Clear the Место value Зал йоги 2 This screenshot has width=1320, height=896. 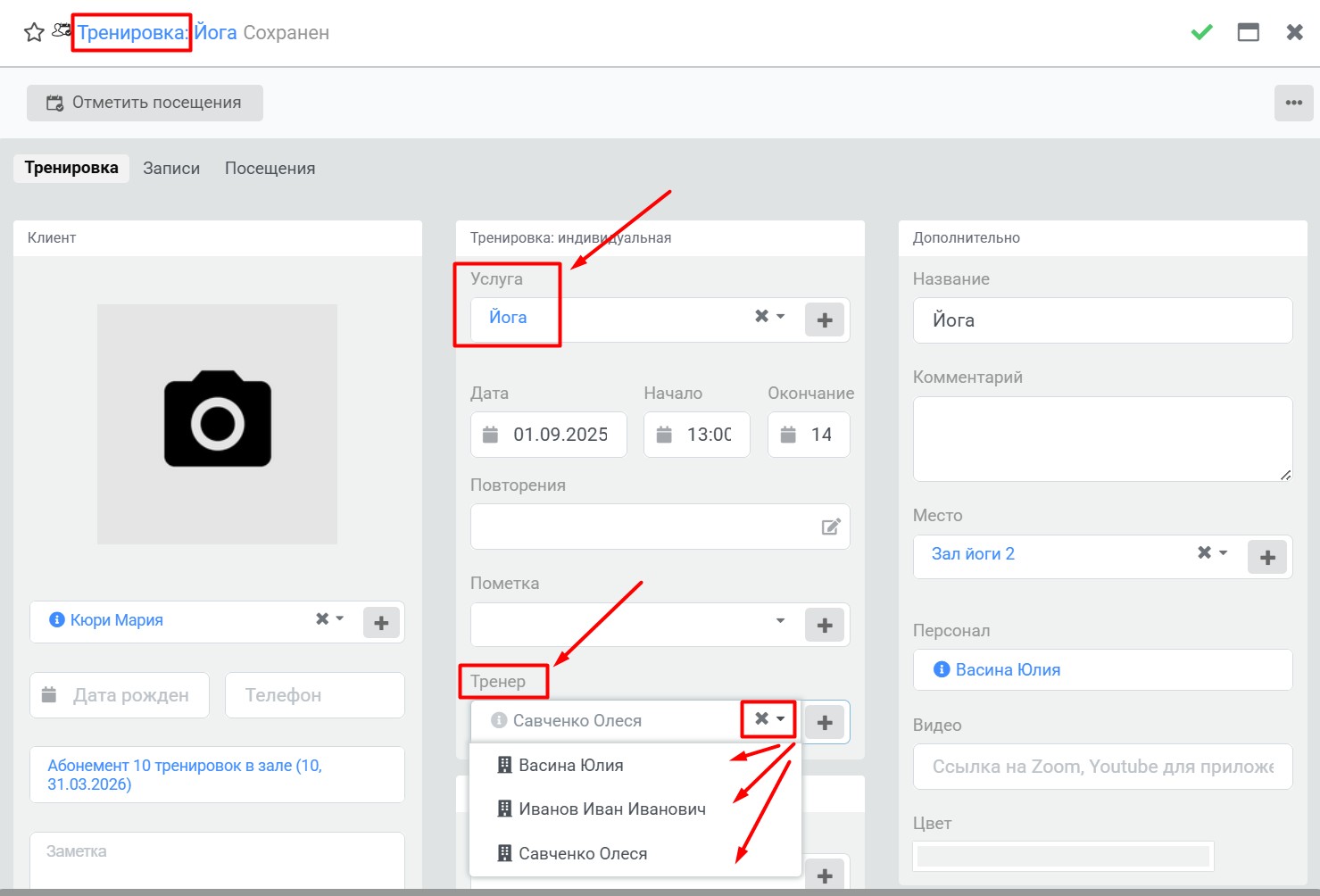[x=1204, y=552]
